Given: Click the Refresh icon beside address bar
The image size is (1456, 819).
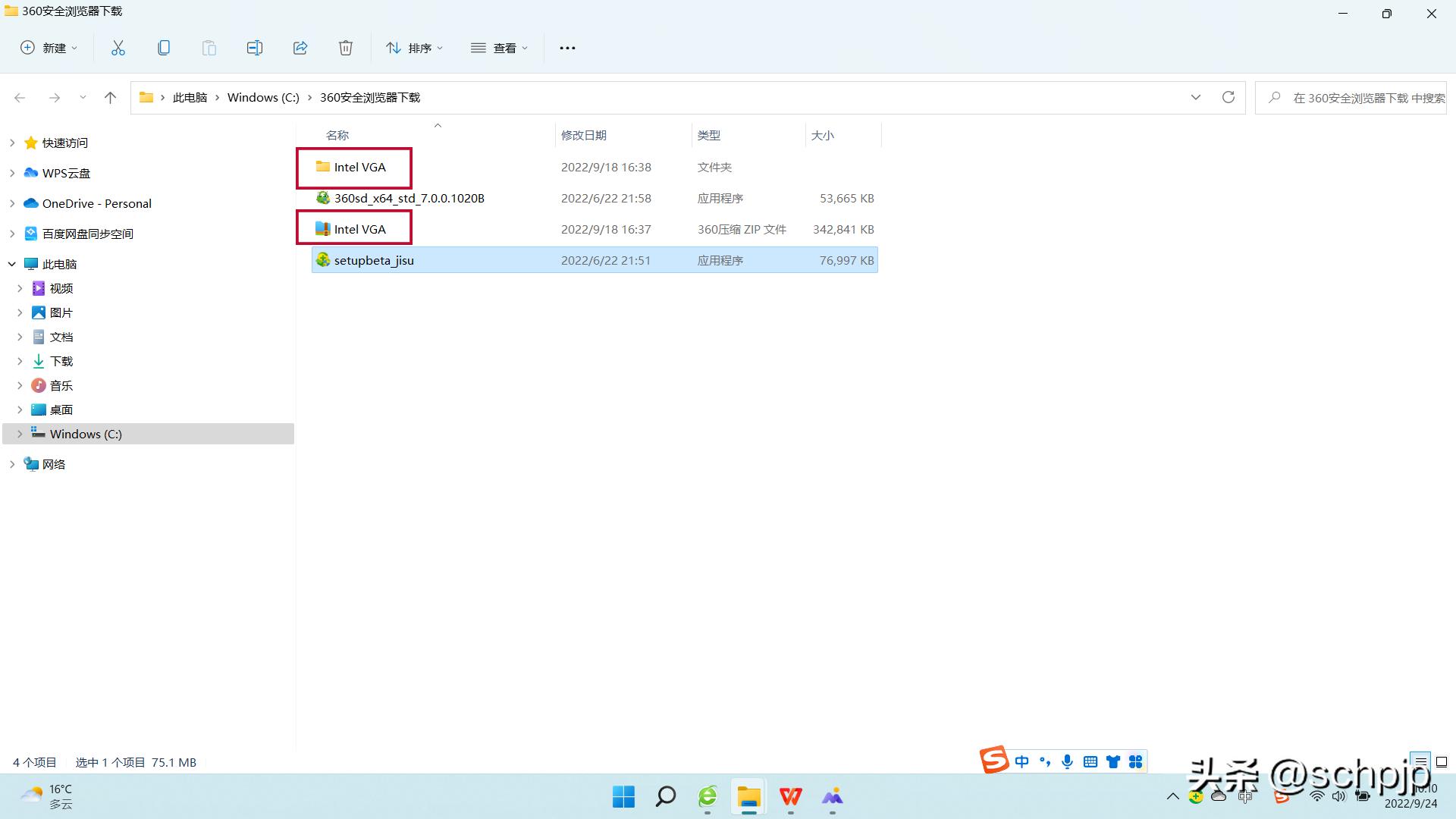Looking at the screenshot, I should tap(1228, 97).
